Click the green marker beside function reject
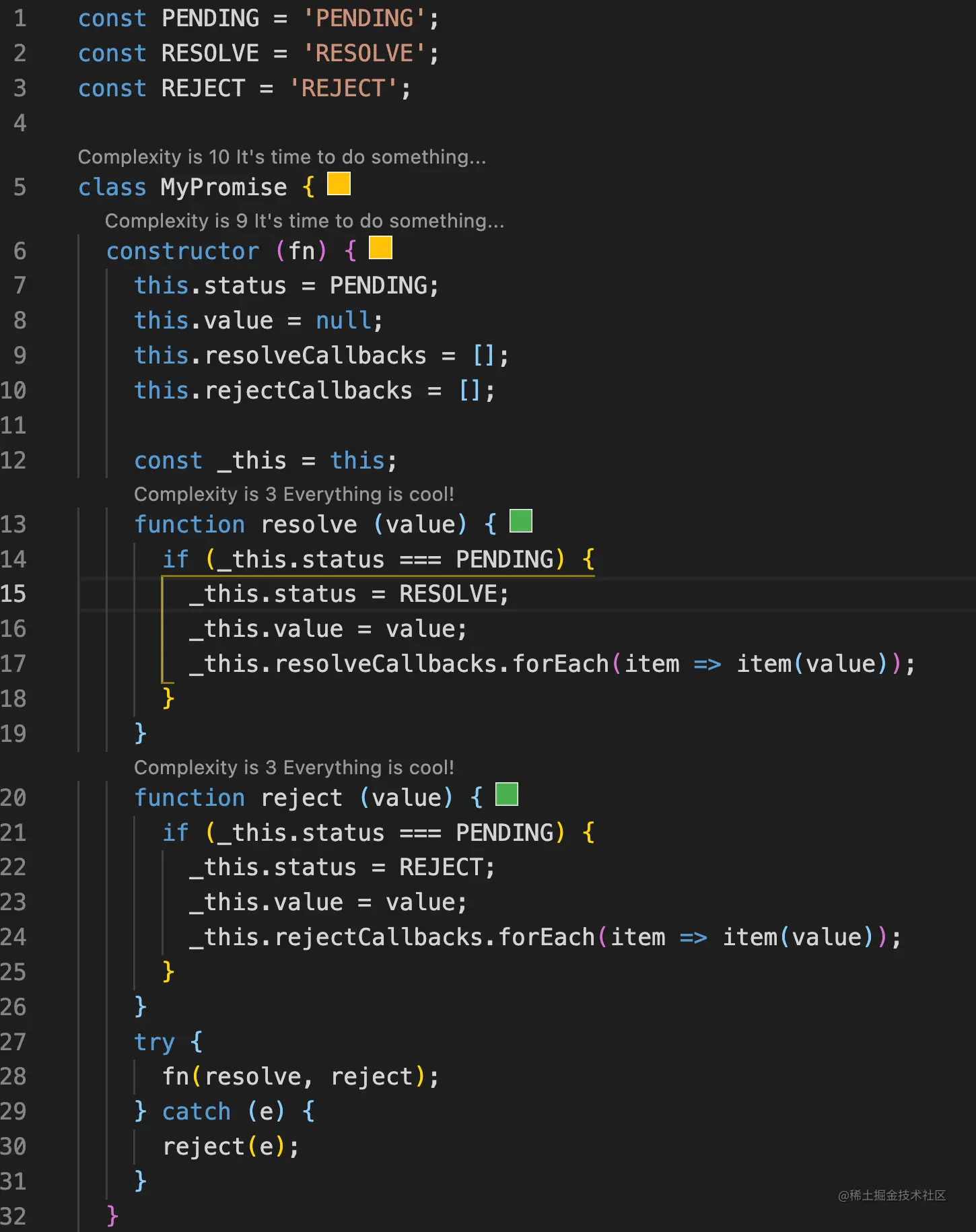This screenshot has width=976, height=1232. [507, 794]
